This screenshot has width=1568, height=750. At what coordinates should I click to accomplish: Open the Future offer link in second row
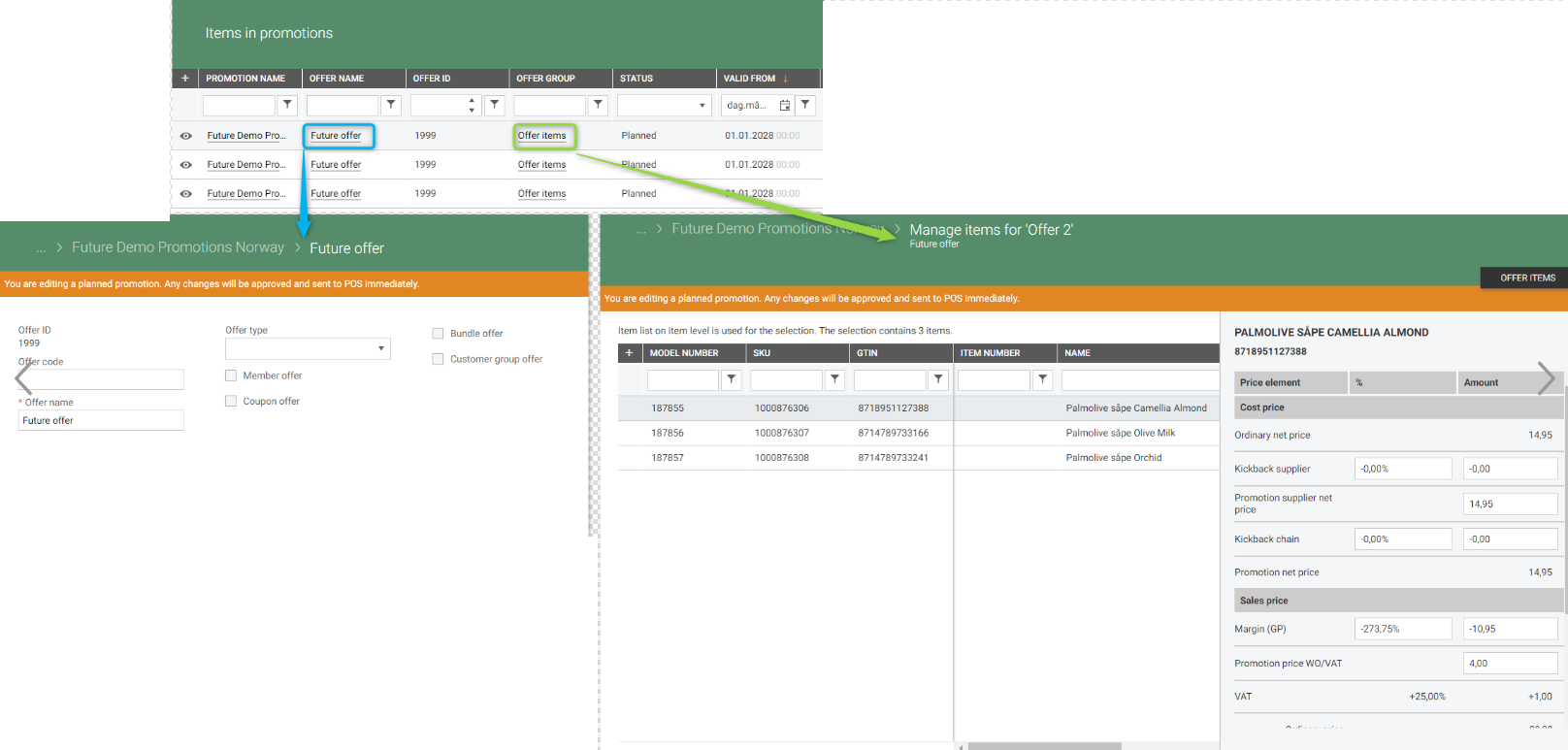tap(336, 165)
